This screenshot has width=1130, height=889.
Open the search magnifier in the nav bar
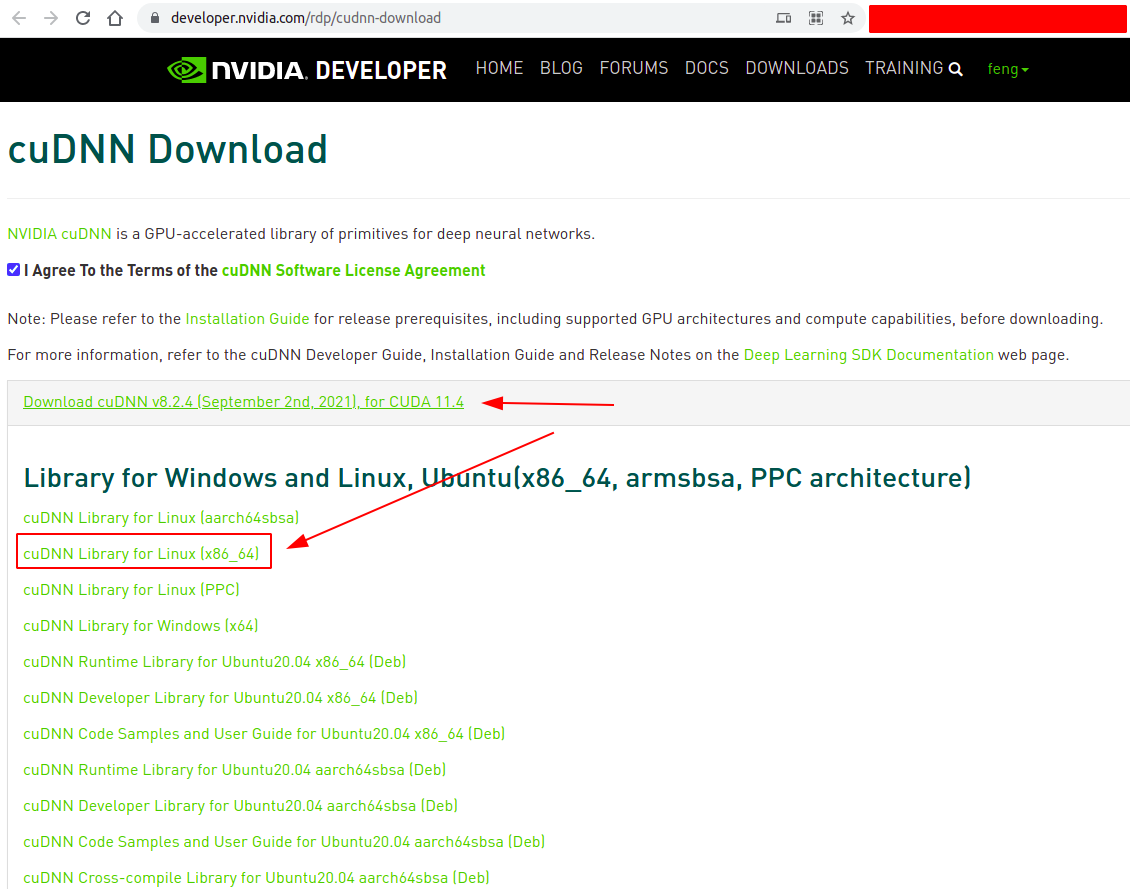pos(956,69)
